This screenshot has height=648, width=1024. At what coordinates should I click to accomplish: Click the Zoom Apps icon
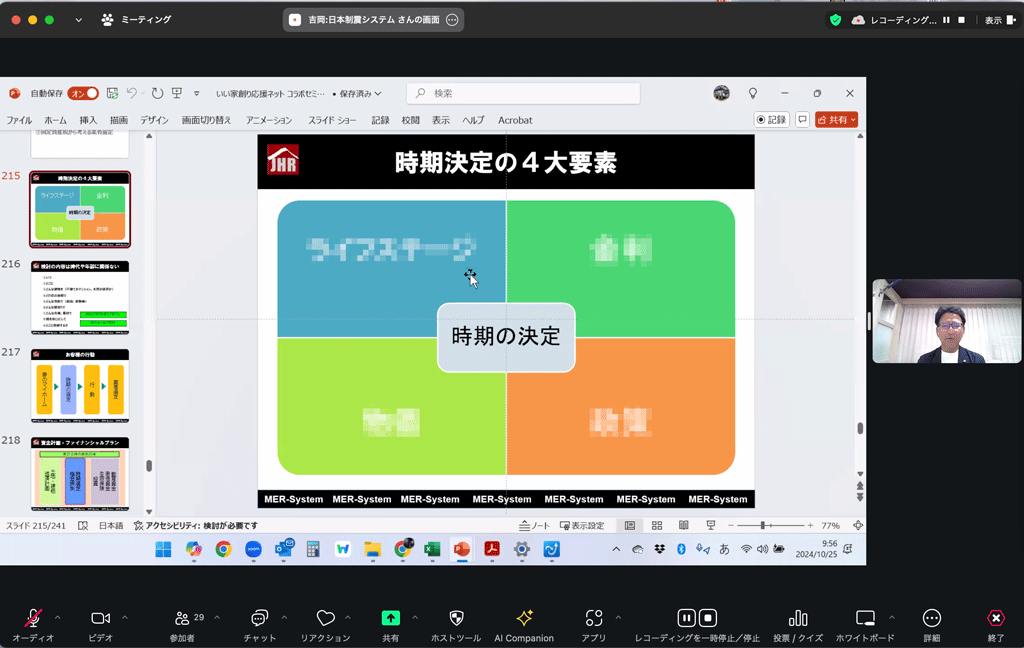coord(594,618)
